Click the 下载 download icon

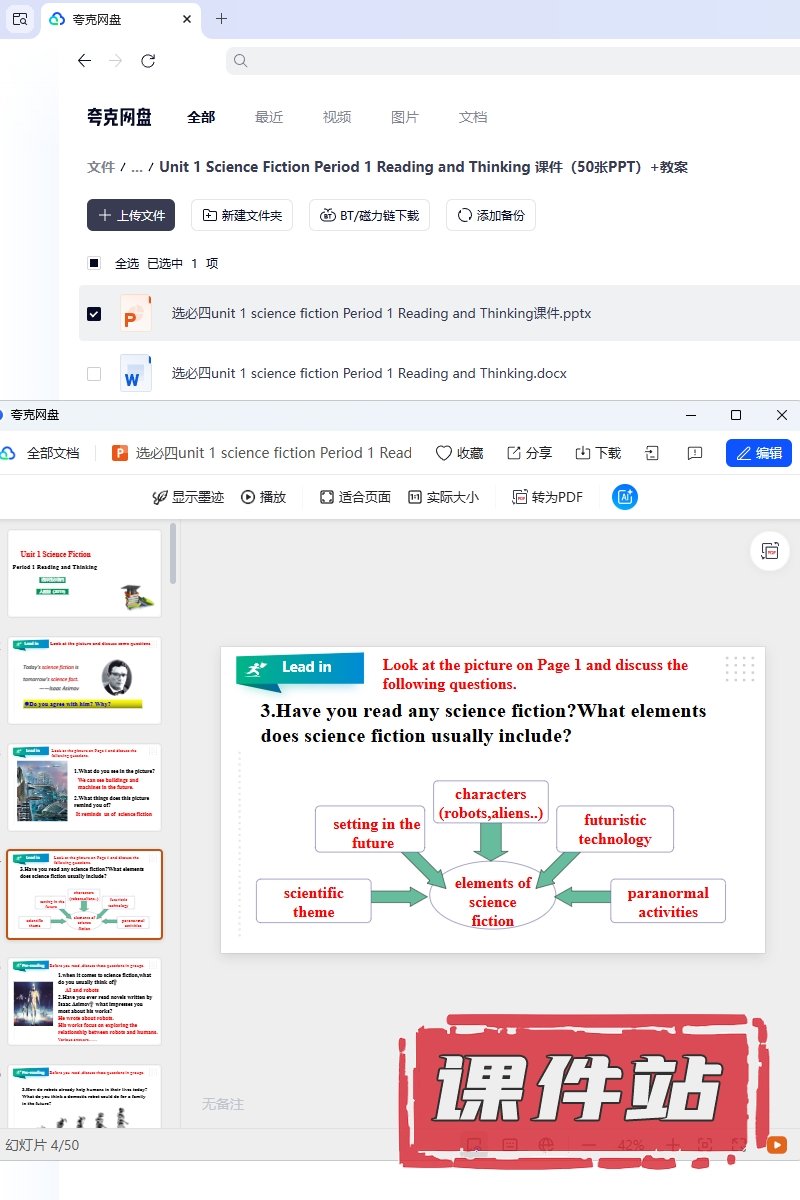pyautogui.click(x=584, y=453)
